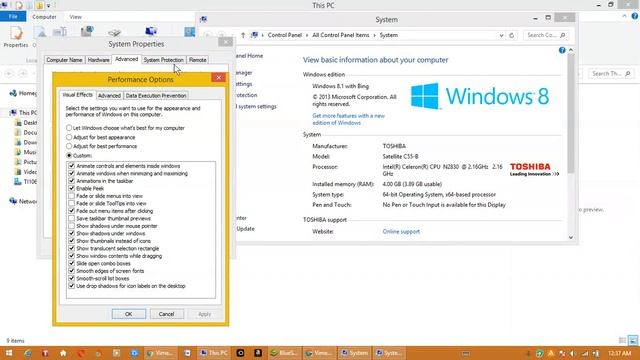Open Data Execution Prevention tab
The width and height of the screenshot is (640, 360).
click(156, 96)
